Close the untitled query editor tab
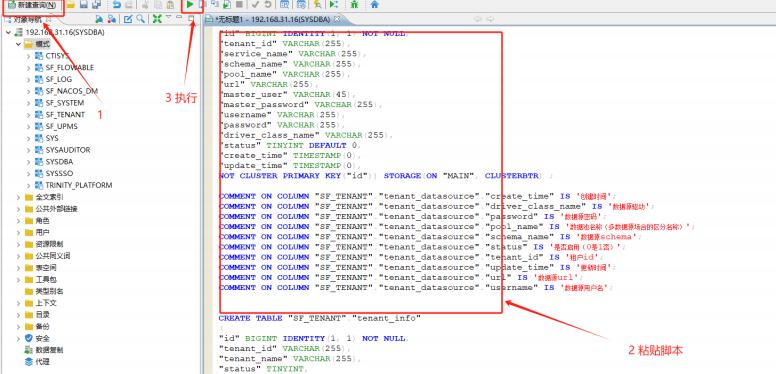 tap(338, 19)
